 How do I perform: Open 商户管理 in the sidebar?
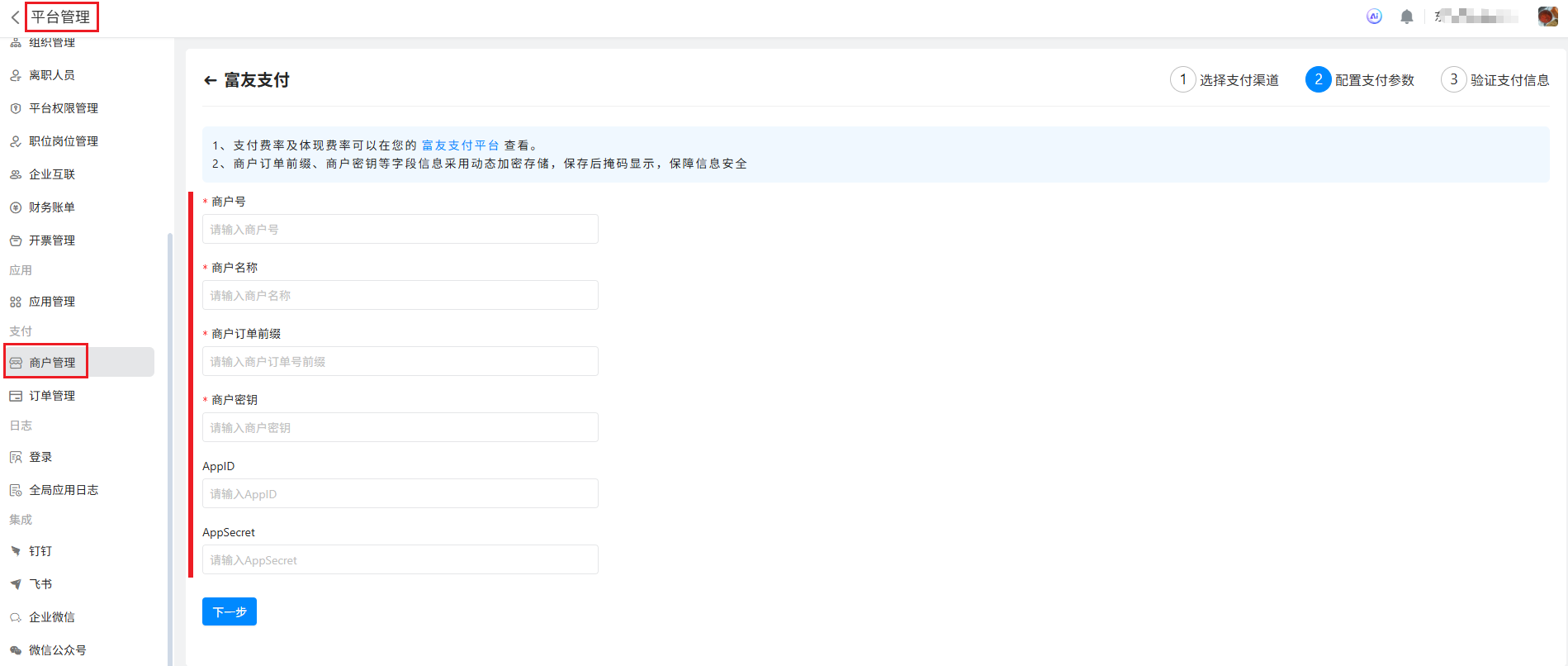pyautogui.click(x=52, y=363)
